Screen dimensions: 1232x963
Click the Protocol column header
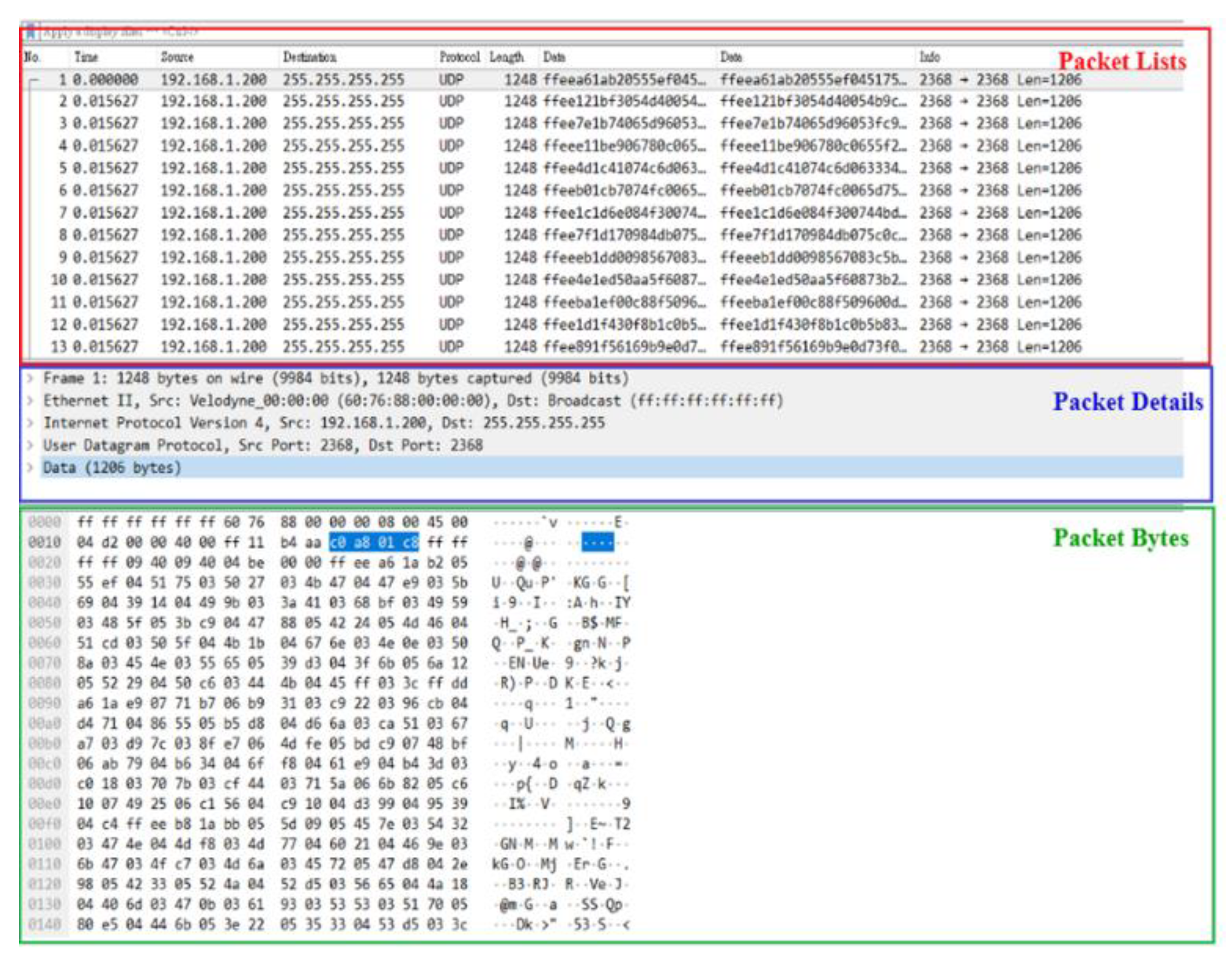(x=459, y=57)
